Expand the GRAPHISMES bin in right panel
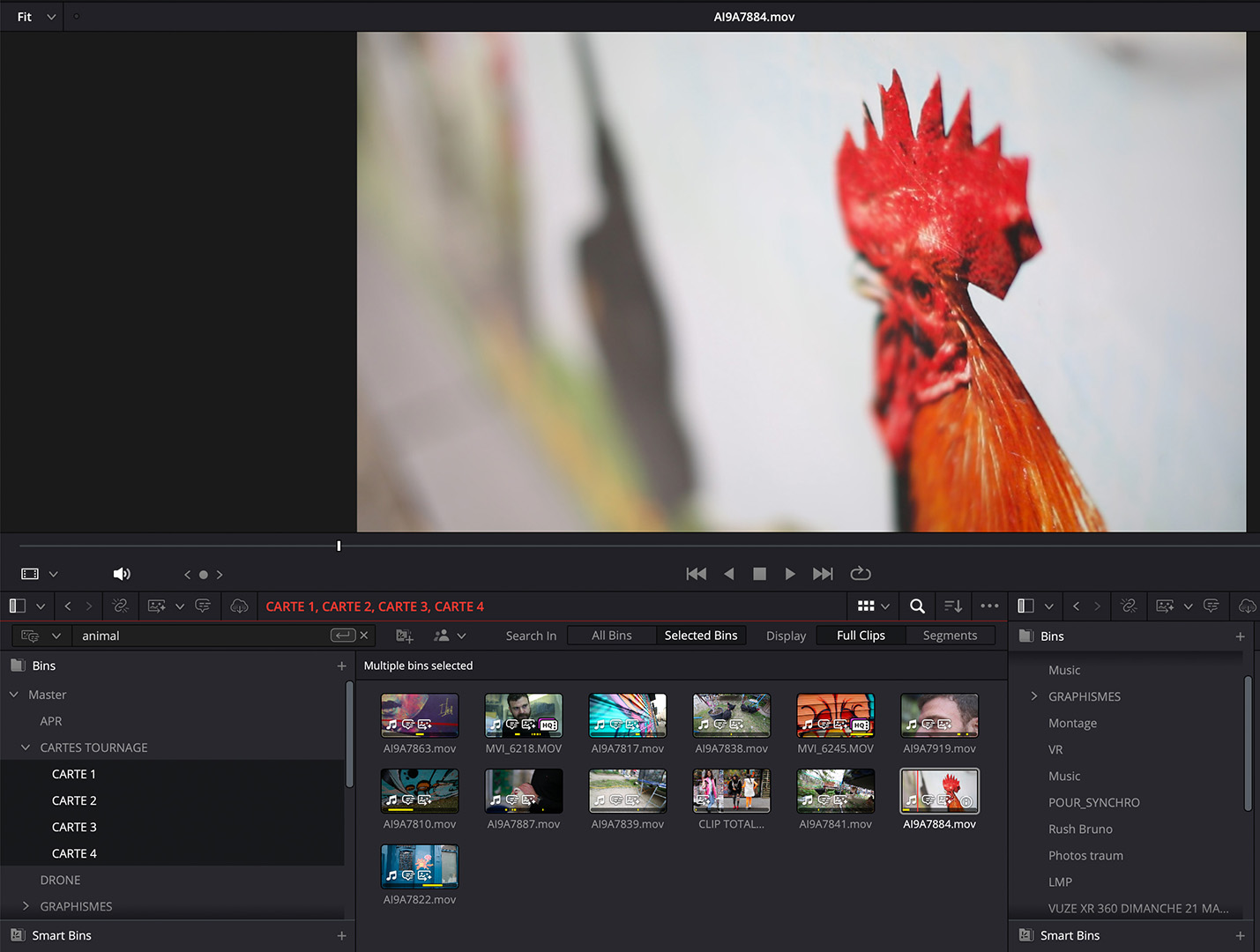 click(1034, 696)
